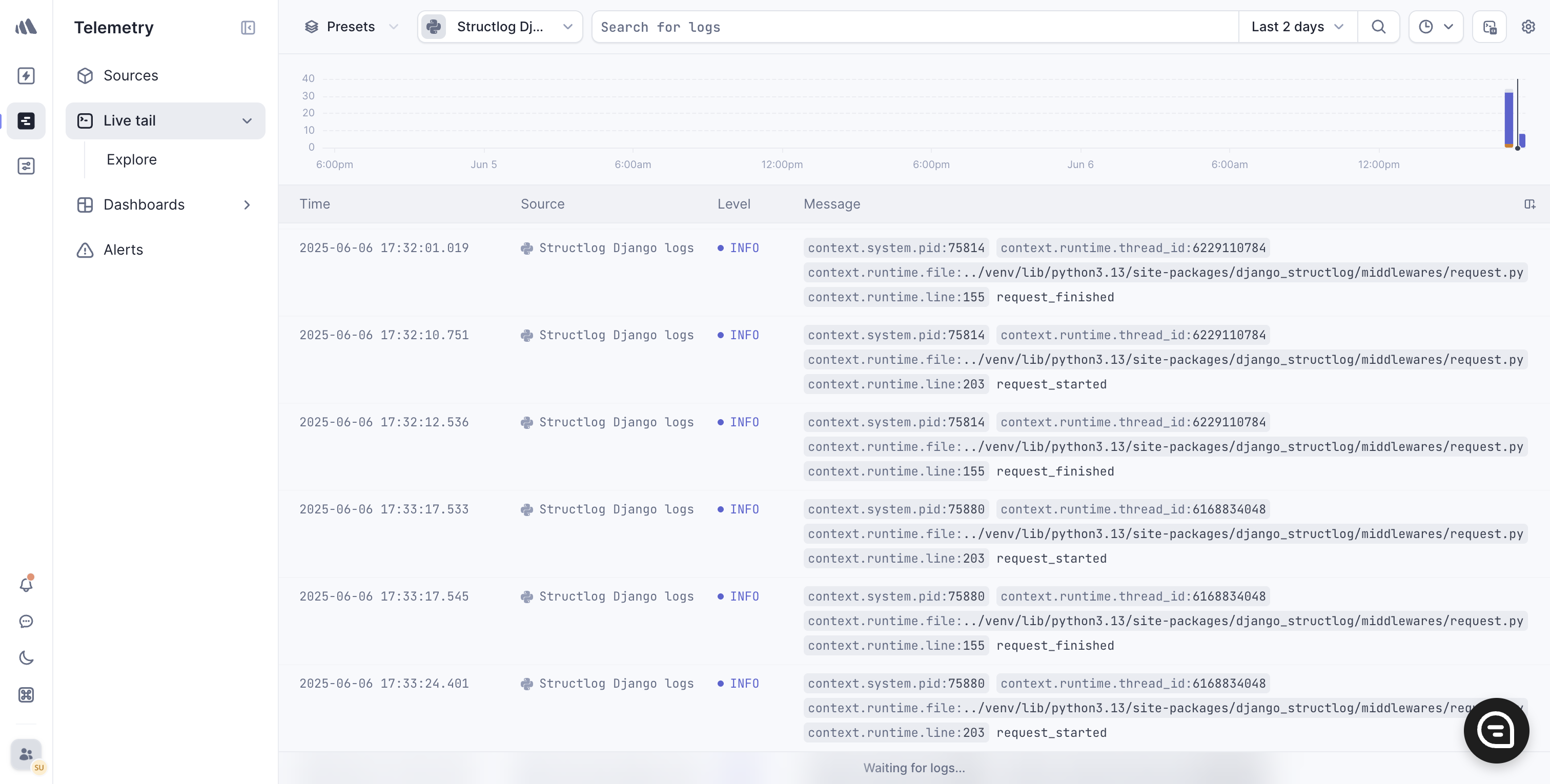Image resolution: width=1550 pixels, height=784 pixels.
Task: Select log timestamp 2025-06-06 17:33:17.545
Action: click(x=384, y=597)
